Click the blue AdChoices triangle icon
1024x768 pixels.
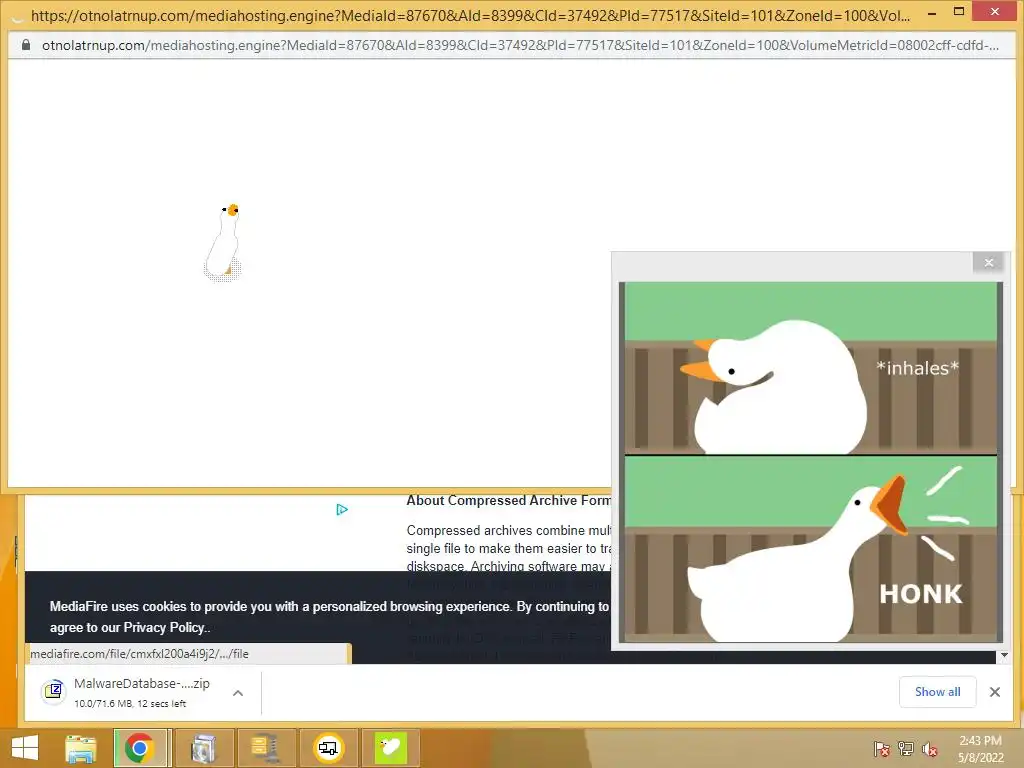pos(342,509)
